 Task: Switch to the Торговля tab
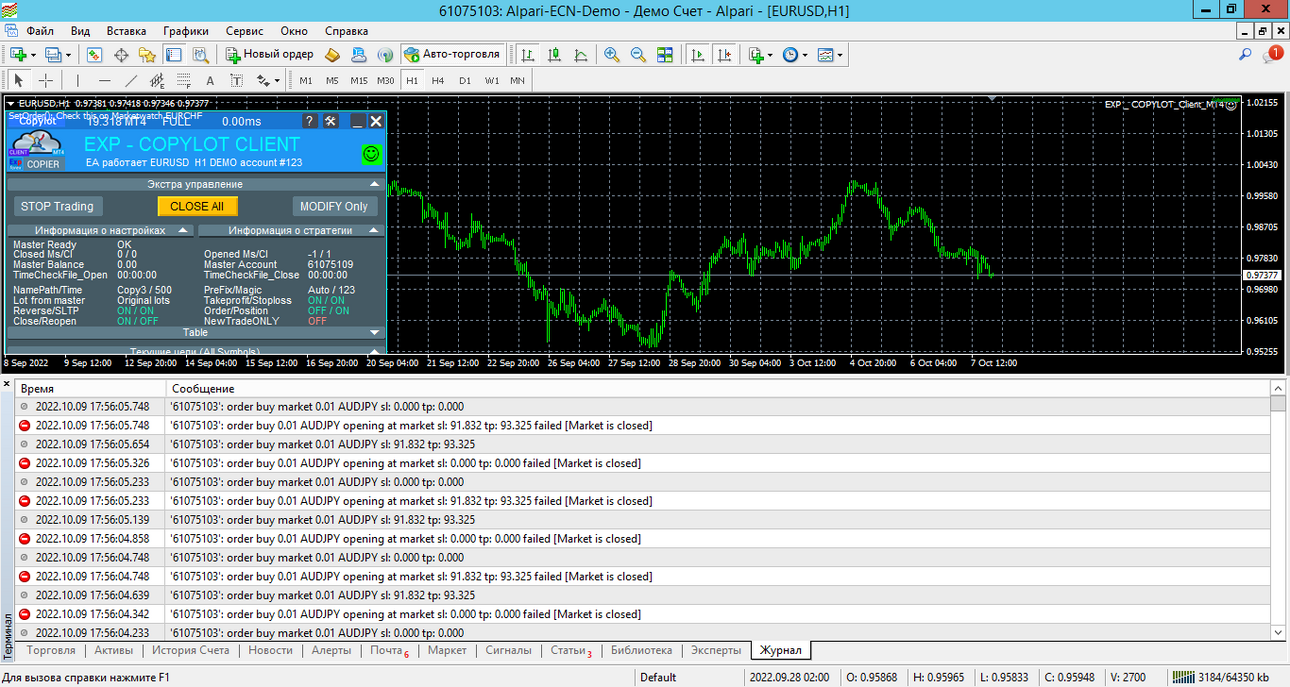click(51, 650)
